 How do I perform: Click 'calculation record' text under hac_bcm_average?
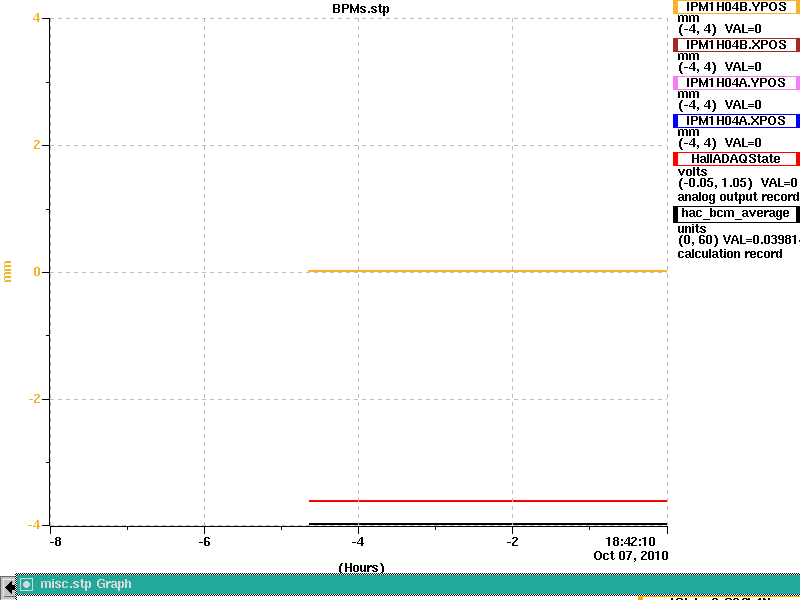click(x=730, y=254)
